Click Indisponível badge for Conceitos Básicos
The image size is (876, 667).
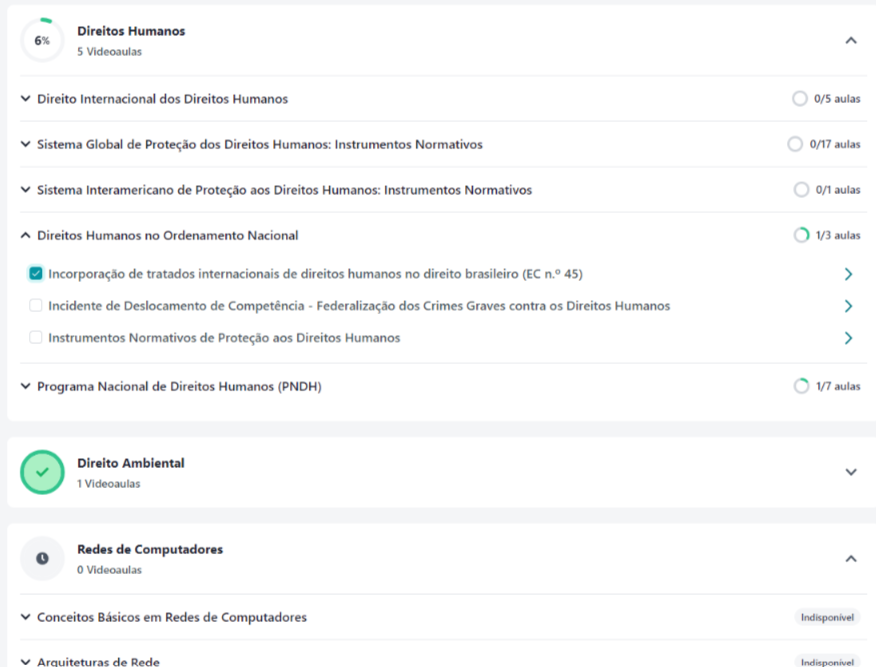coord(827,617)
